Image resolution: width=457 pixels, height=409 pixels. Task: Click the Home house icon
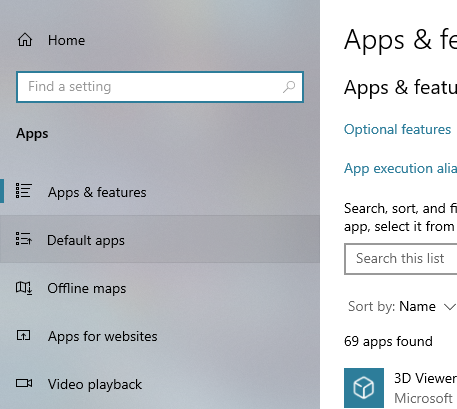click(25, 40)
